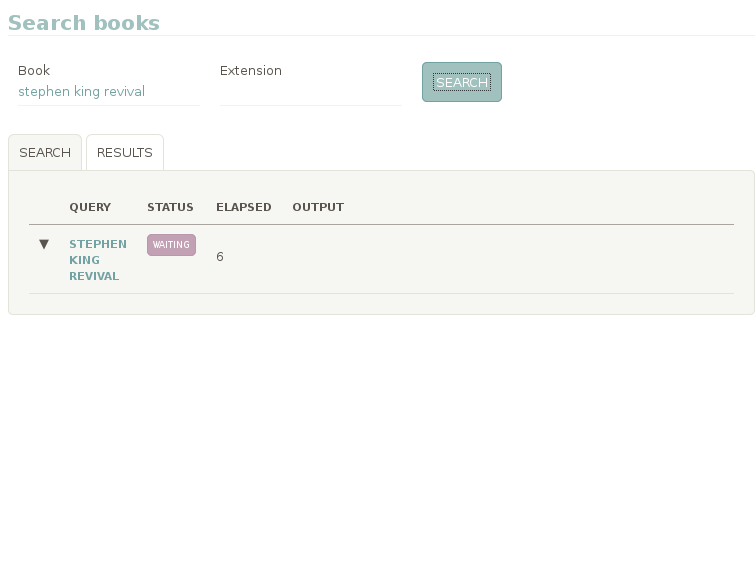The image size is (755, 581).
Task: Open the RESULTS tab
Action: tap(125, 153)
